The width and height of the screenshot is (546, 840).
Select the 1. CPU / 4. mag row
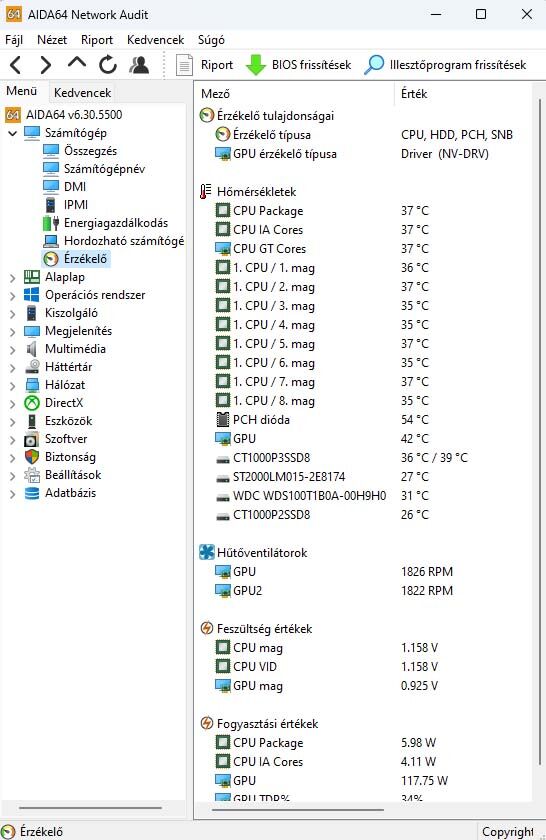click(363, 325)
